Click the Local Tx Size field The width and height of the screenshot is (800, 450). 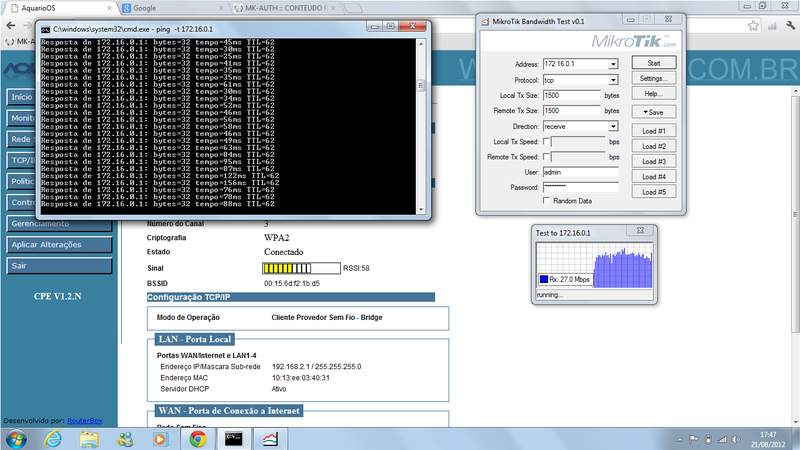point(571,95)
